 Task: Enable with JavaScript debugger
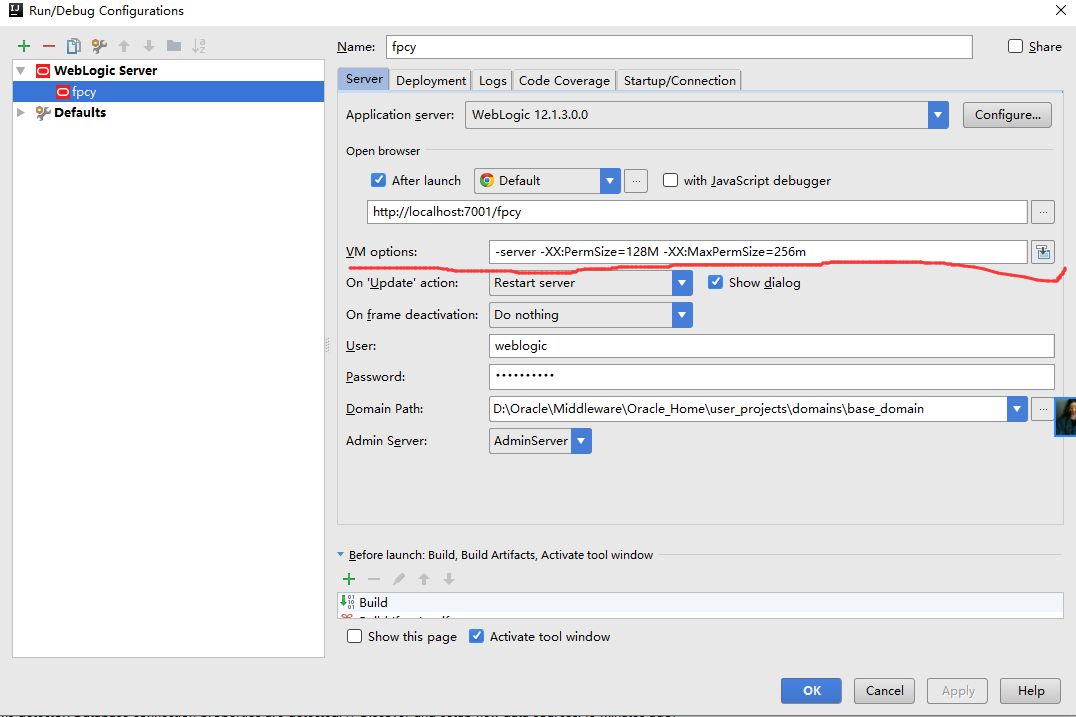click(670, 180)
